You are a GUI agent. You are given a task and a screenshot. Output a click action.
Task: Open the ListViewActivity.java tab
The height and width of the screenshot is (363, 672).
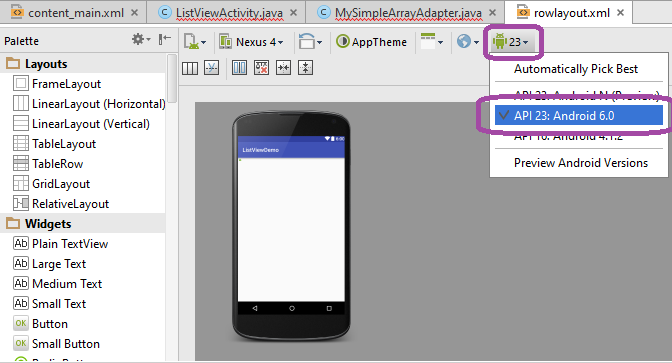click(229, 13)
